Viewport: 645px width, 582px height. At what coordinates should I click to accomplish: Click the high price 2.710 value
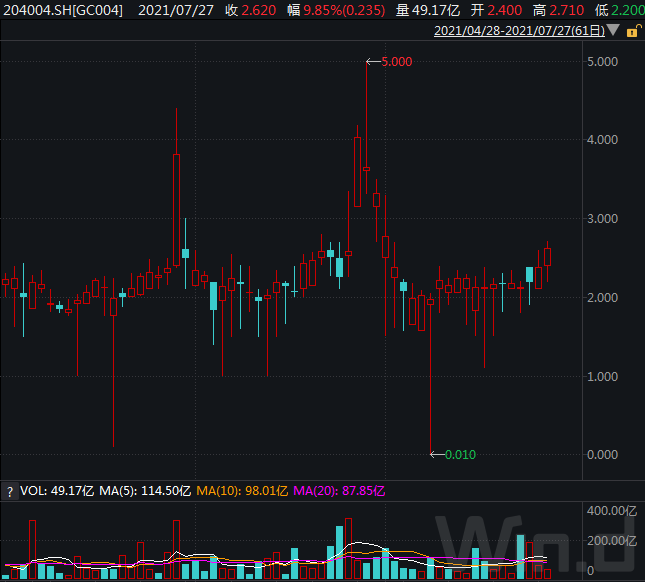click(566, 10)
